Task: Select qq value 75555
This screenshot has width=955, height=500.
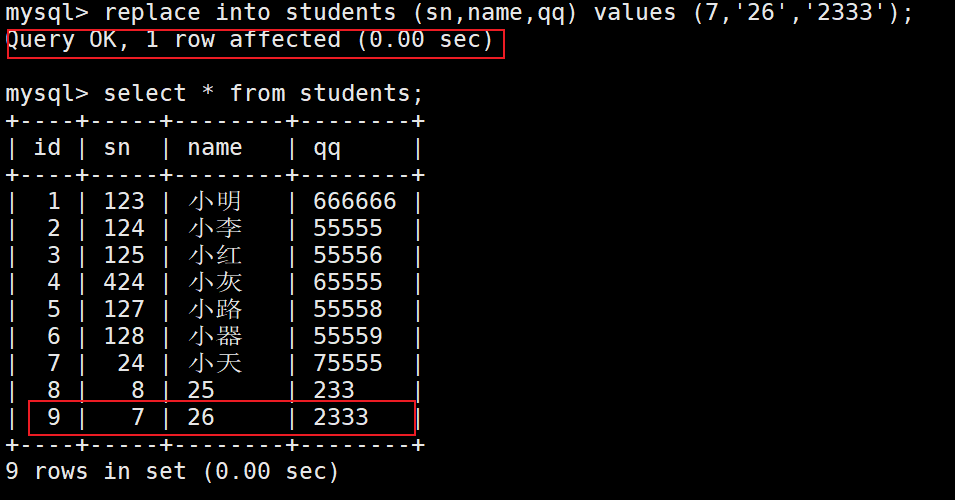Action: pos(348,364)
